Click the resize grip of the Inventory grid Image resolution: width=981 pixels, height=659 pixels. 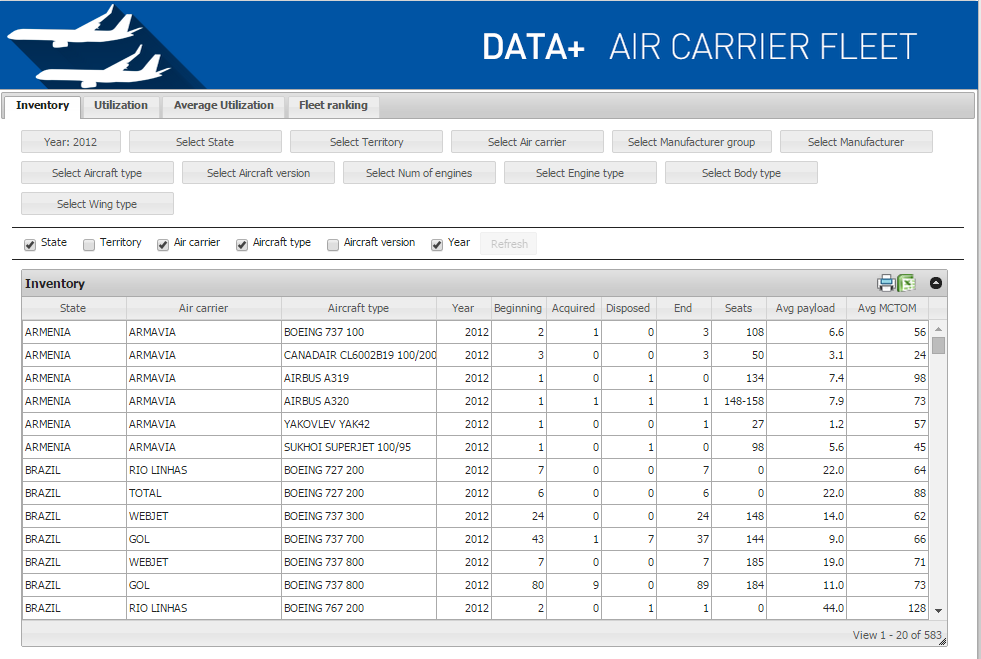pyautogui.click(x=942, y=641)
